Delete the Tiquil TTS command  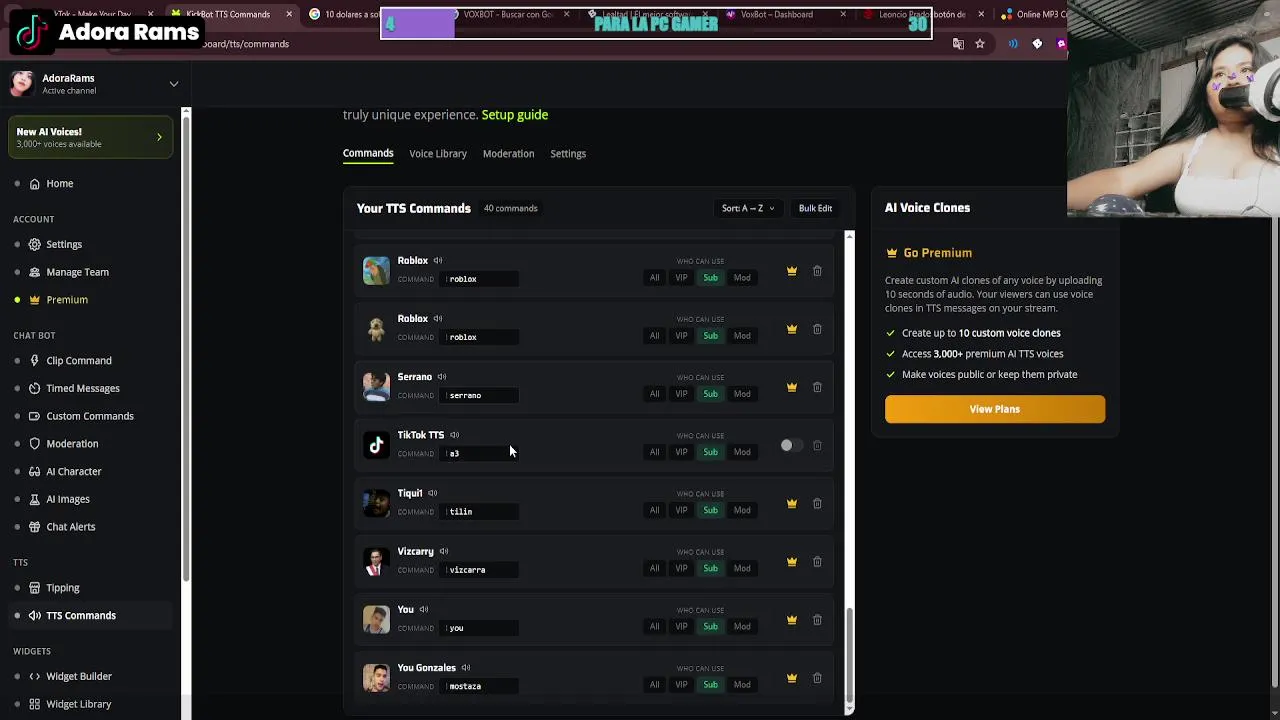pyautogui.click(x=817, y=503)
